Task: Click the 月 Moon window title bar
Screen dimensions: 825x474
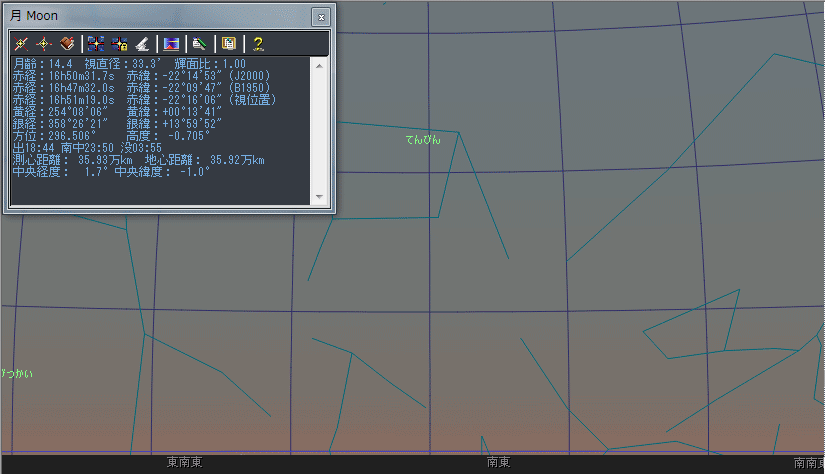Action: tap(150, 17)
